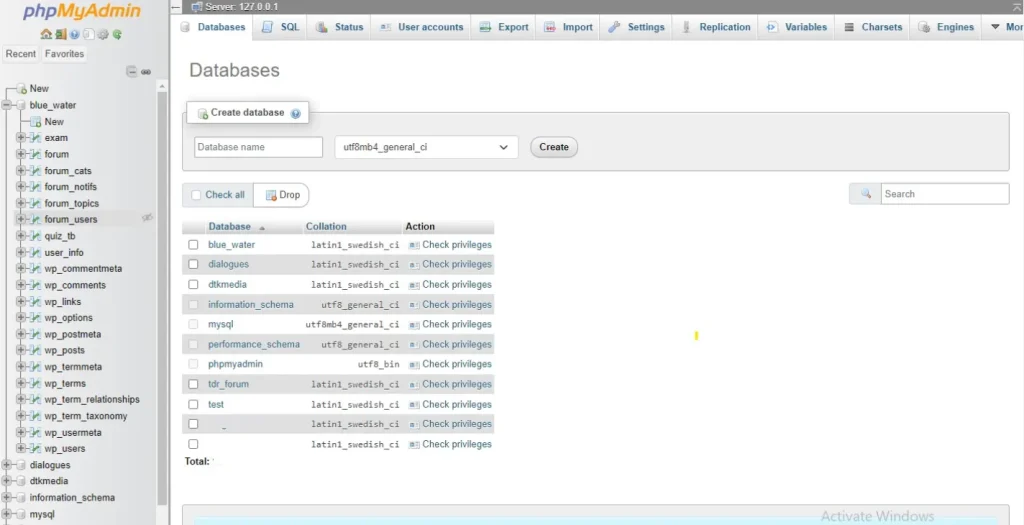This screenshot has width=1024, height=525.
Task: Open the Recent tables button
Action: point(21,54)
